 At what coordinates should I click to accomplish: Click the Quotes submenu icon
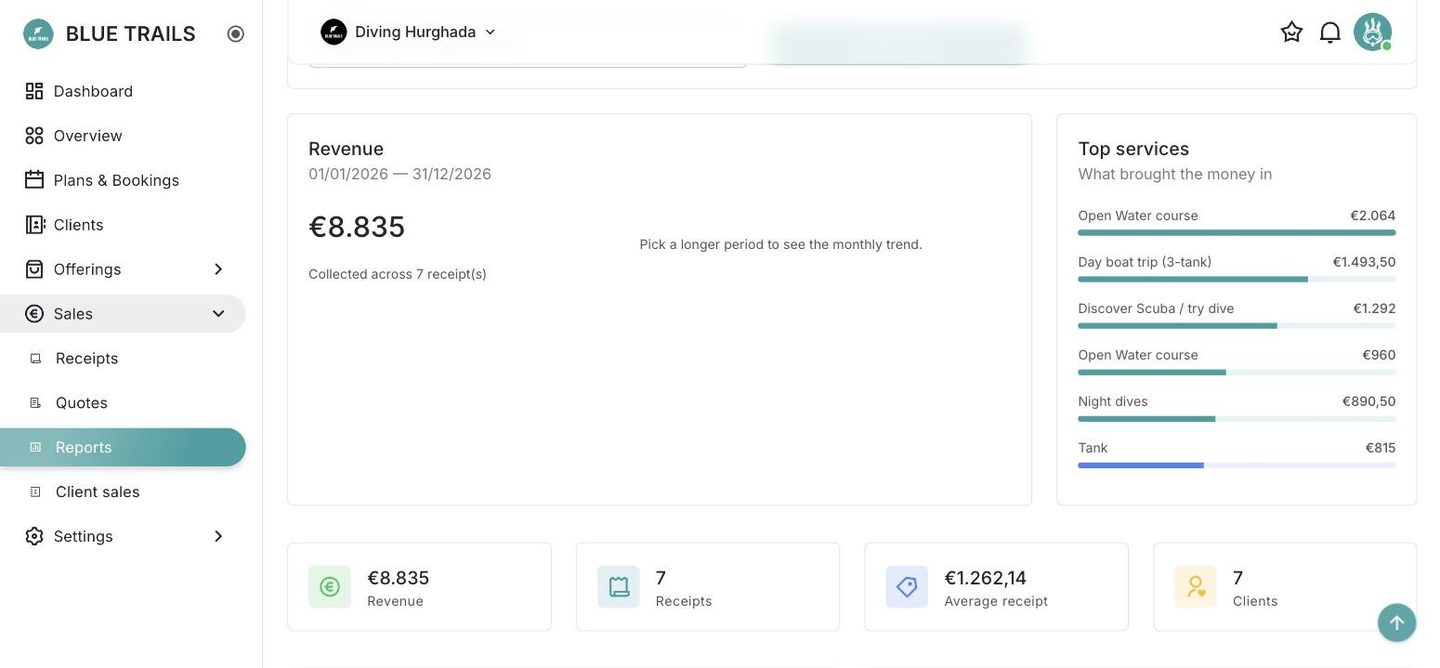(x=35, y=402)
